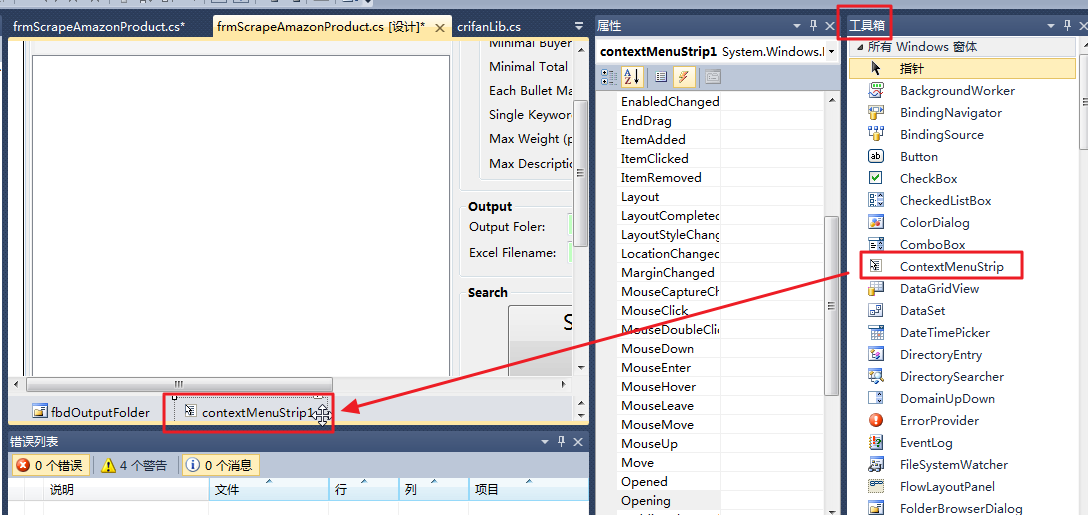The image size is (1088, 515).
Task: Pick the BackgroundWorker toolbox icon
Action: pyautogui.click(x=876, y=90)
